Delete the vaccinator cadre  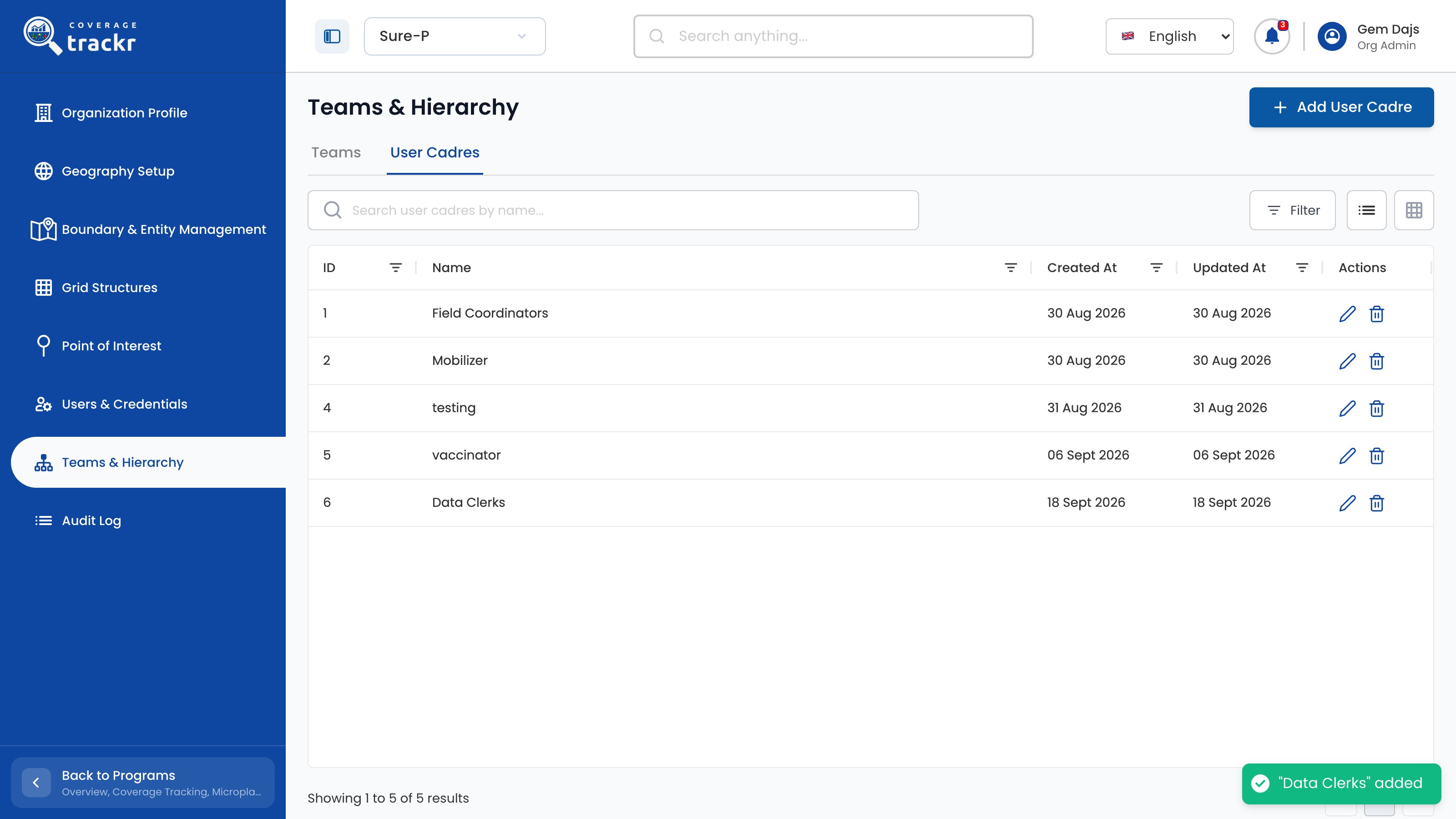coord(1376,455)
